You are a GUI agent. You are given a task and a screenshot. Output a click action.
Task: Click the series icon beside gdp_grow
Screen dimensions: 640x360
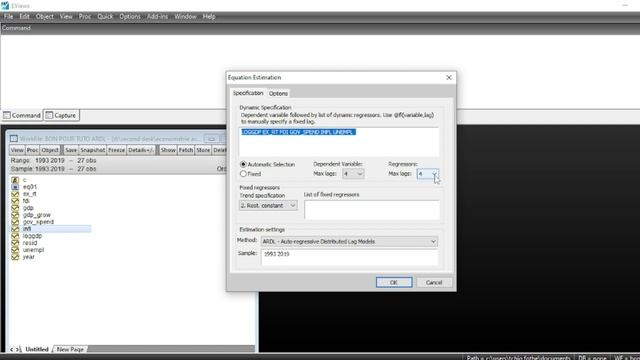coord(15,215)
